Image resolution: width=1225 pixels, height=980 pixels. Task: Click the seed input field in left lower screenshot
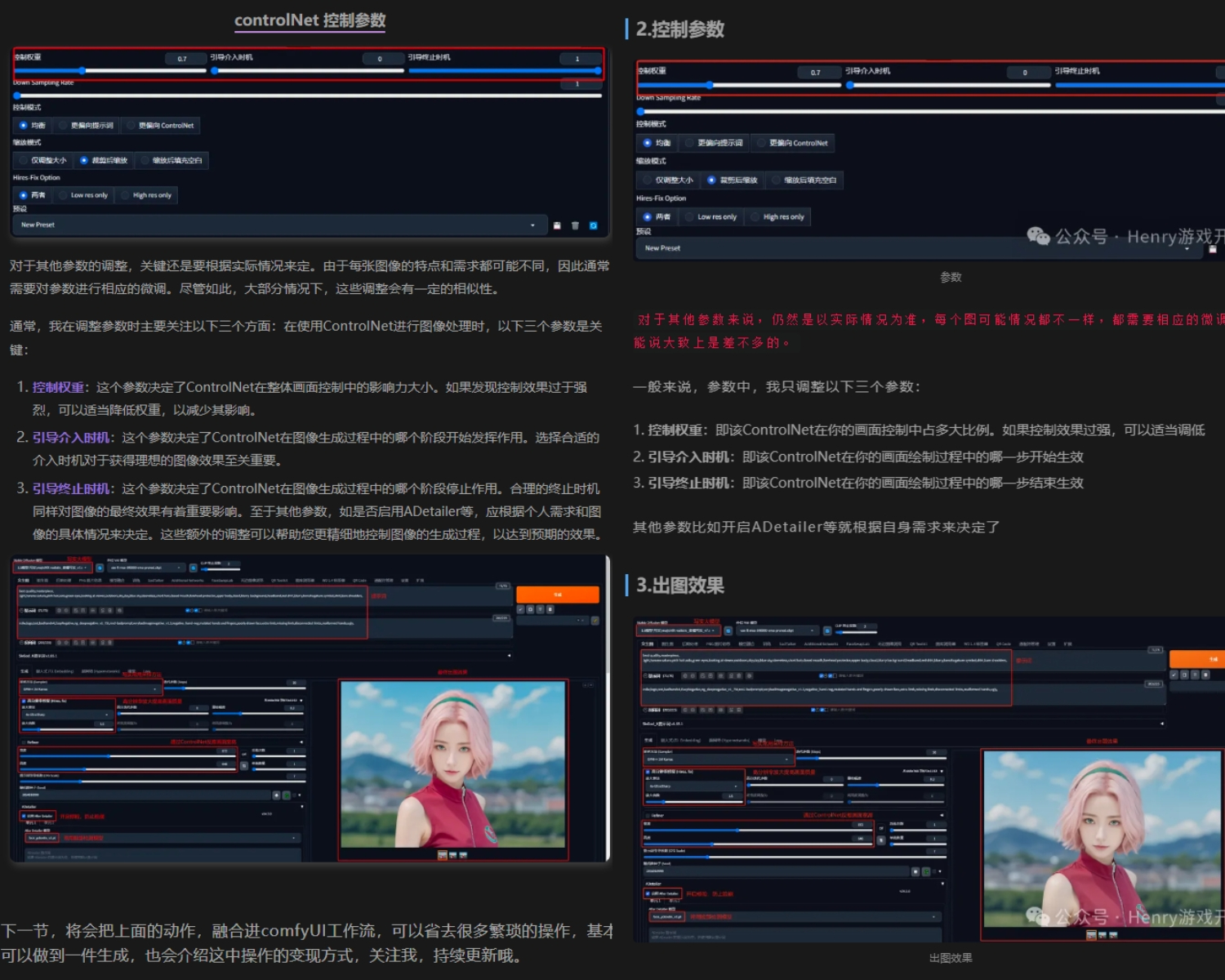click(145, 795)
